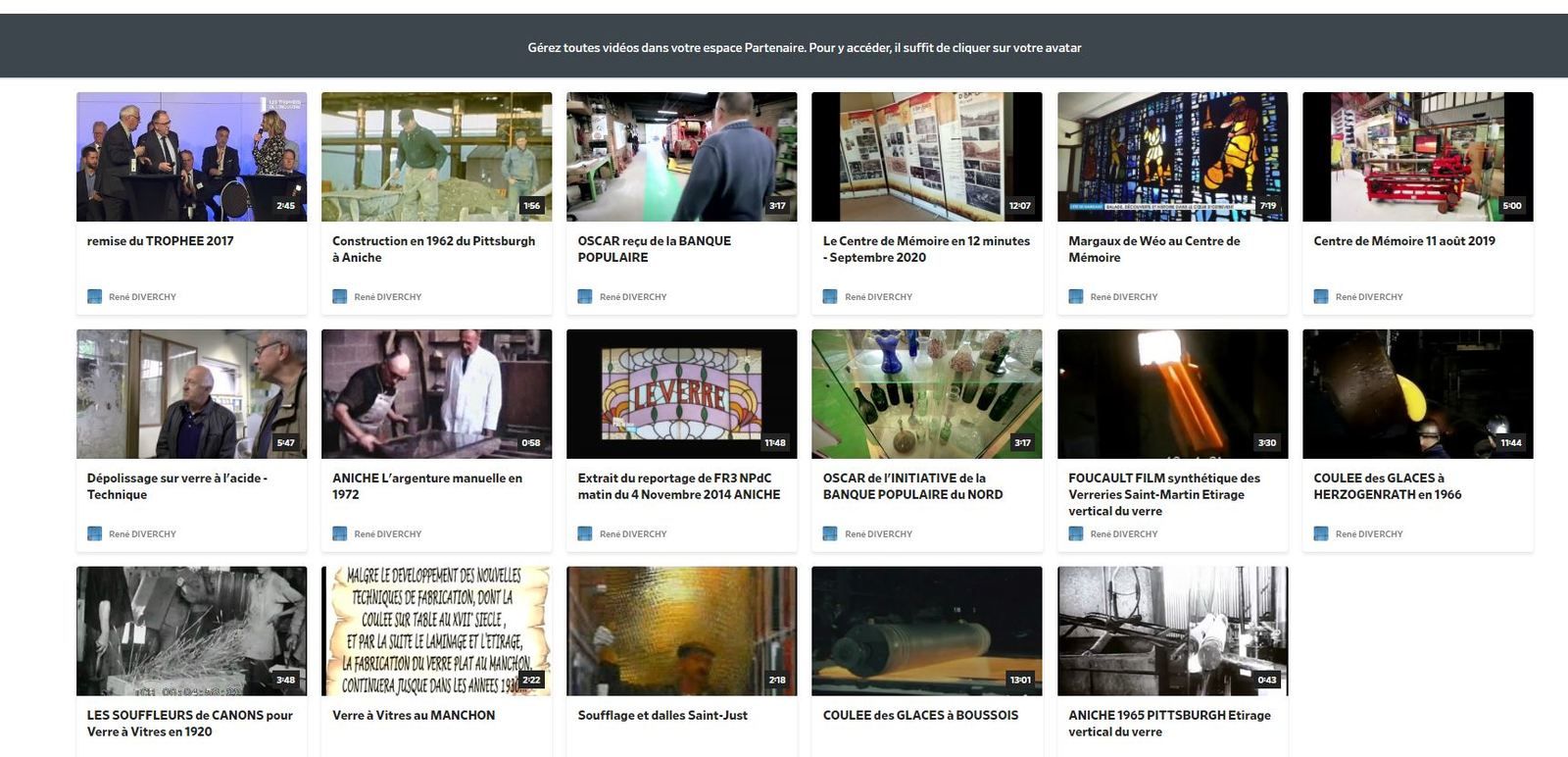Click title 'Soufflage et dalles Saint-Just'
The image size is (1568, 757).
pos(662,716)
